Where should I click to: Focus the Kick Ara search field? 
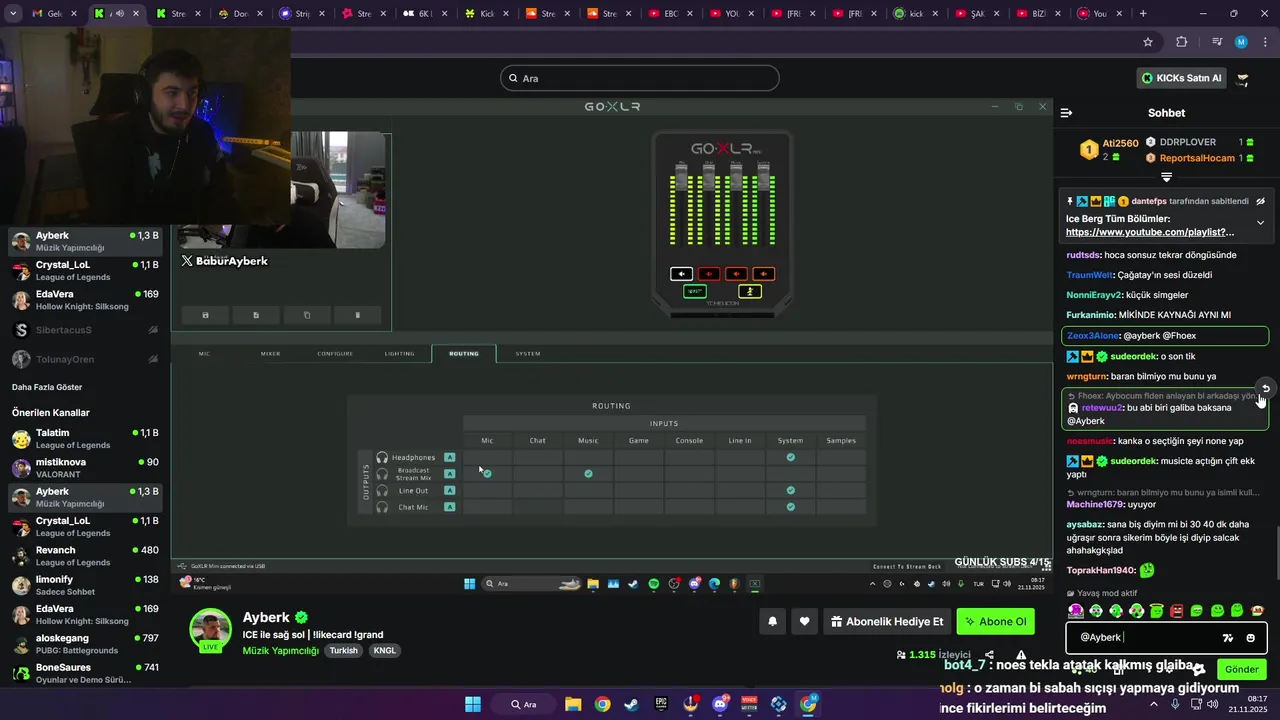click(x=640, y=78)
